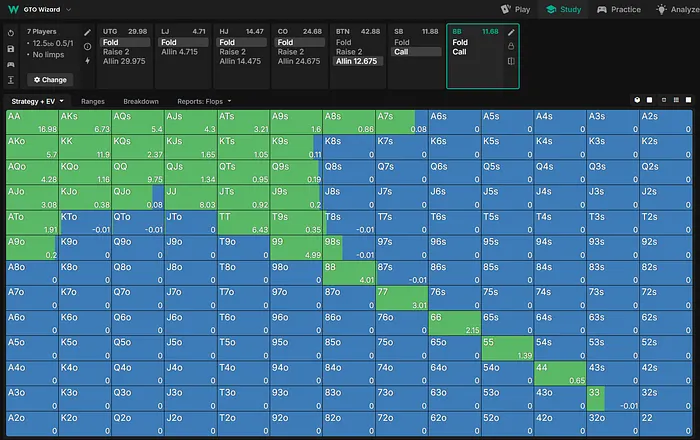Click the BB panel pencil edit icon
Screen dimensions: 700x440
point(511,33)
